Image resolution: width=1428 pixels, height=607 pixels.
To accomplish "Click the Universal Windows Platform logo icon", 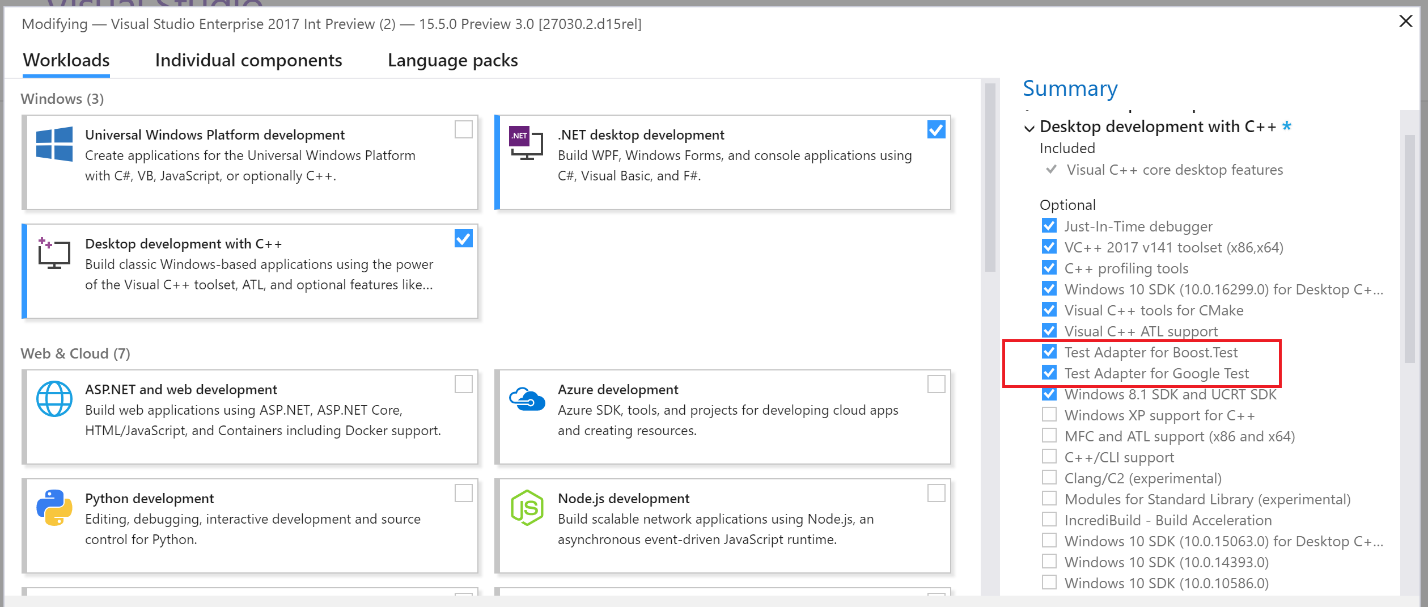I will [x=54, y=145].
